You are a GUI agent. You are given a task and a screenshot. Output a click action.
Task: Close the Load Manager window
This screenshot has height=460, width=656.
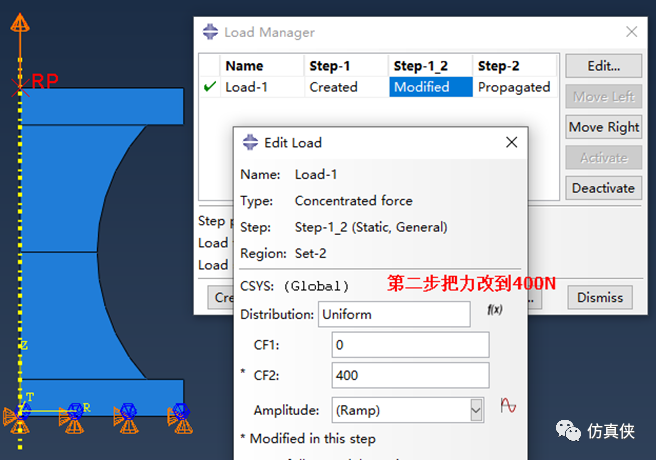[631, 31]
